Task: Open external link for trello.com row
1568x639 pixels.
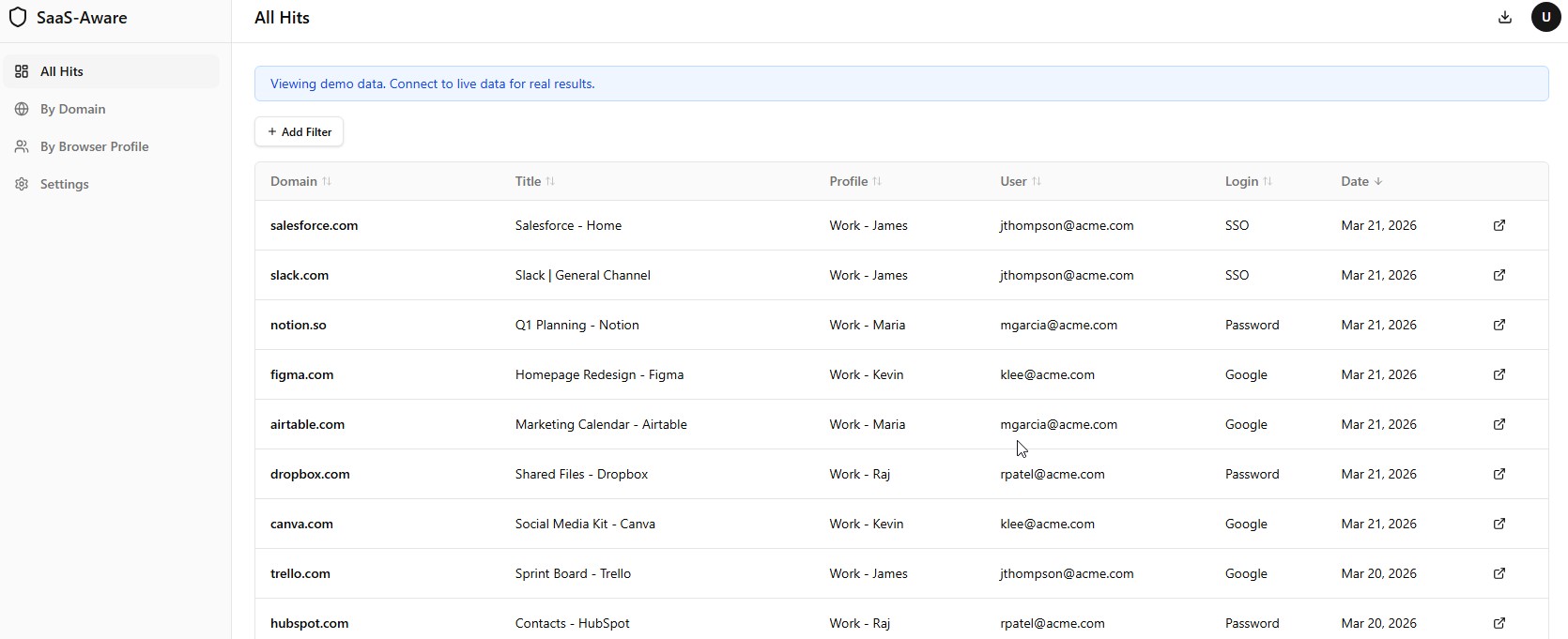Action: coord(1499,573)
